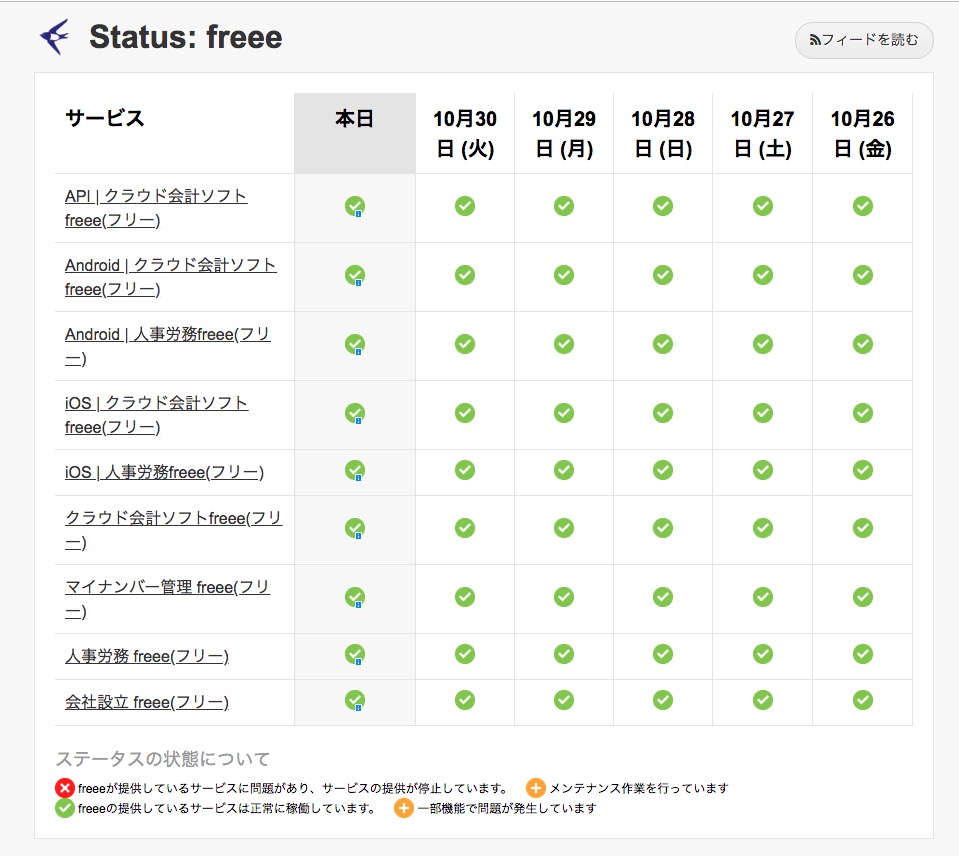Image resolution: width=959 pixels, height=856 pixels.
Task: Click 10月29日 check for iOS 人事労務 row
Action: 564,470
